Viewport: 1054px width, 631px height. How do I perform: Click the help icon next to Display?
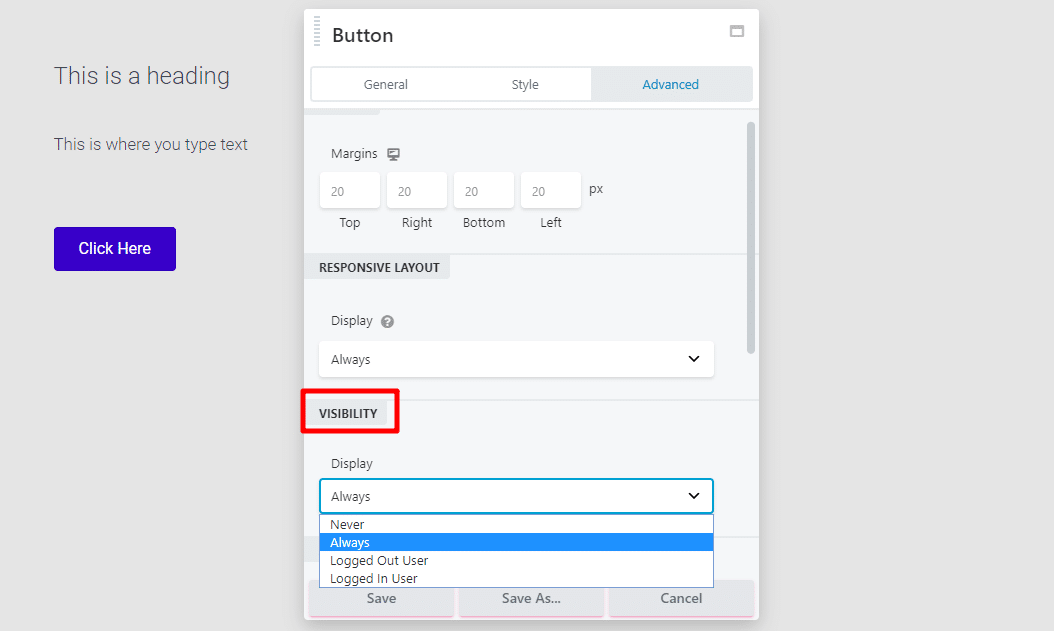pos(387,321)
